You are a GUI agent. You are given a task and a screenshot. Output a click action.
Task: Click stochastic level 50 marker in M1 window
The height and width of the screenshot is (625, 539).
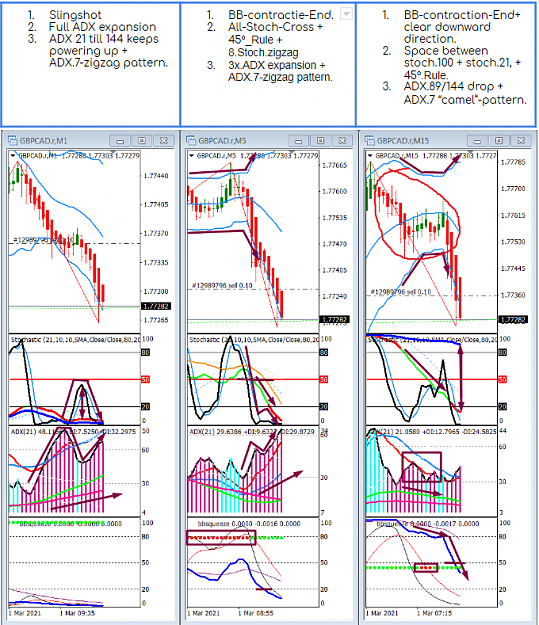click(146, 379)
